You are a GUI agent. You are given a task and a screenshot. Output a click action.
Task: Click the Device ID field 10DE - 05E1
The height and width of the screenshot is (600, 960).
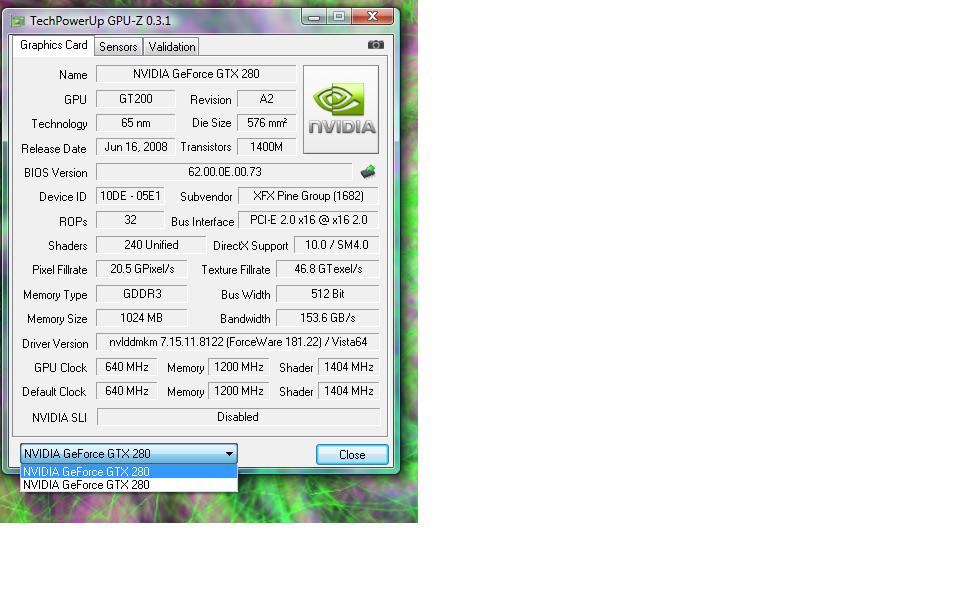tap(130, 196)
